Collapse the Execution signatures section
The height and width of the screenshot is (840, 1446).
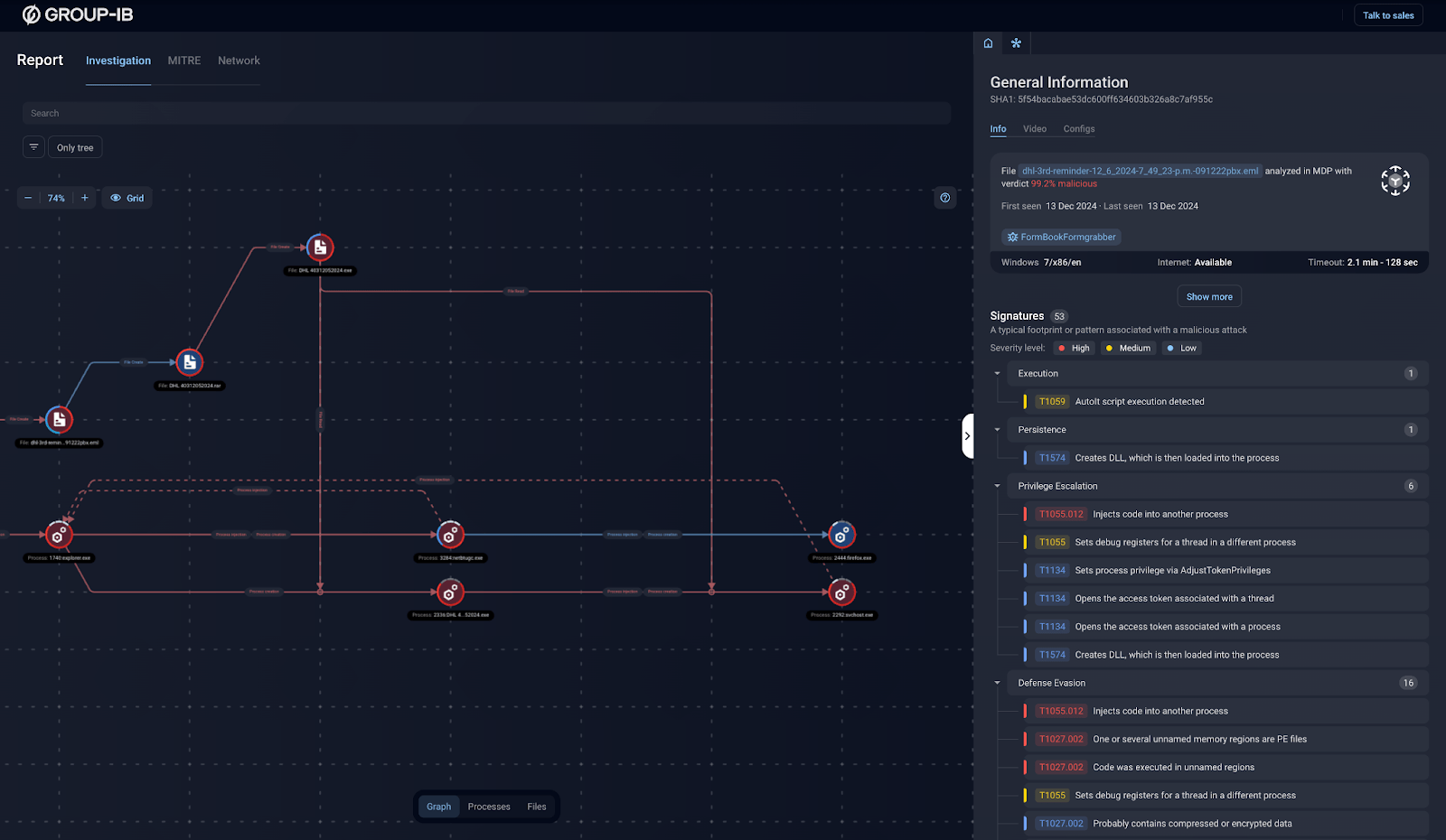998,374
